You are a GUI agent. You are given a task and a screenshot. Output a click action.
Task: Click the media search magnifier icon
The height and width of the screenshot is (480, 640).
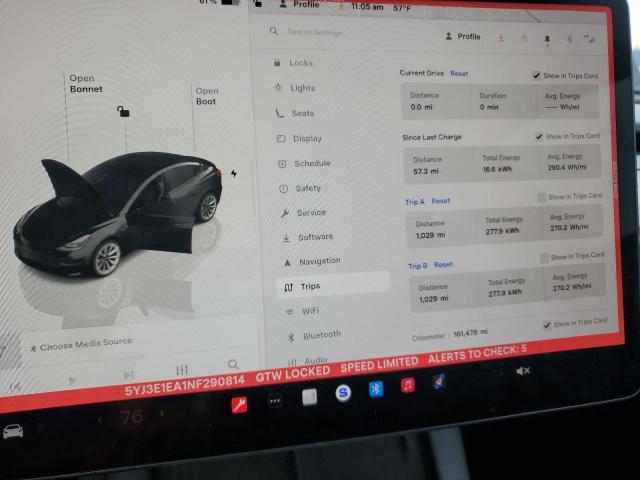[x=233, y=364]
